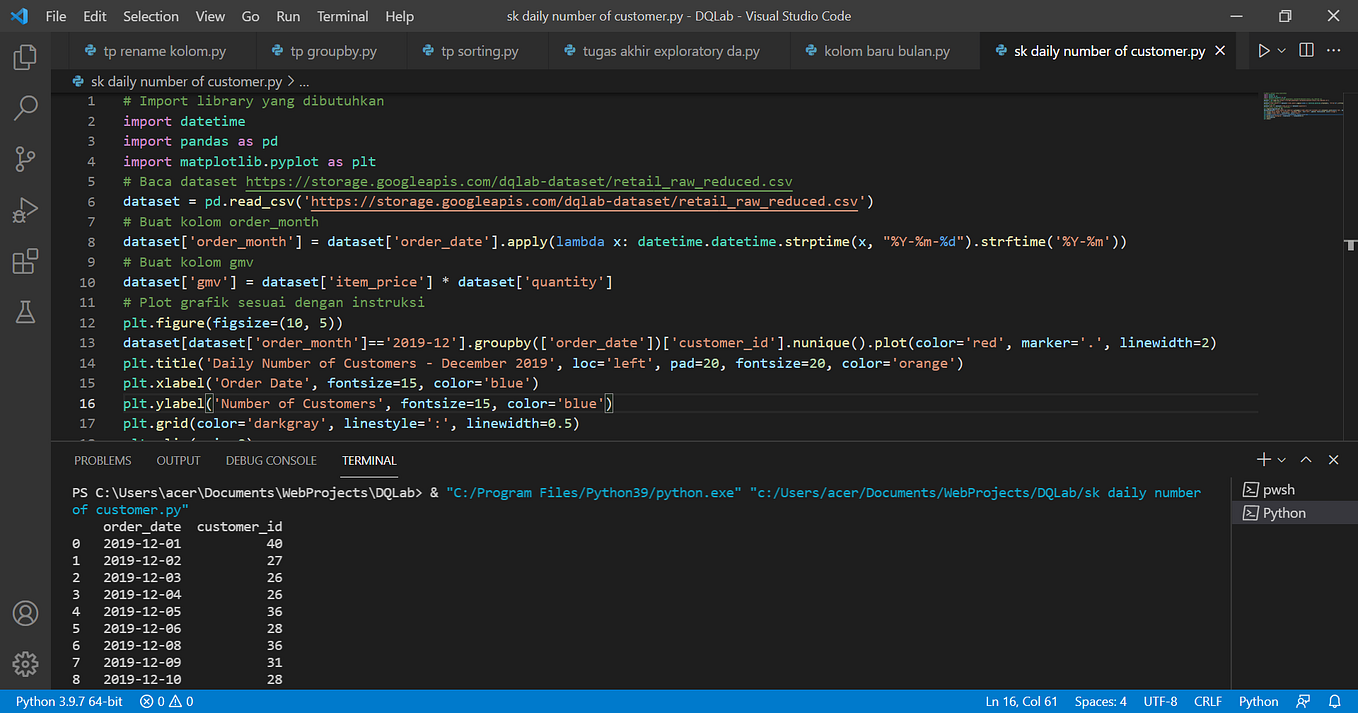This screenshot has height=713, width=1358.
Task: Open the Extensions icon
Action: [25, 261]
